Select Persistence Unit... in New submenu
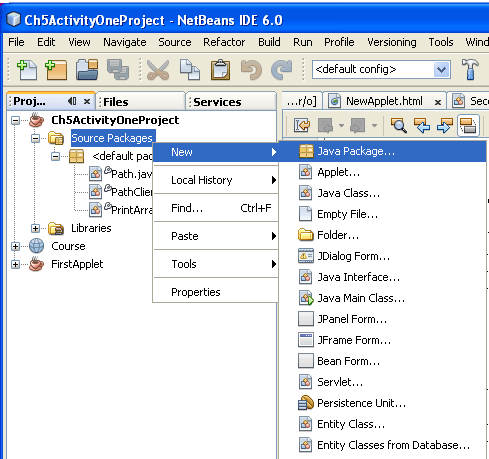 [383, 403]
